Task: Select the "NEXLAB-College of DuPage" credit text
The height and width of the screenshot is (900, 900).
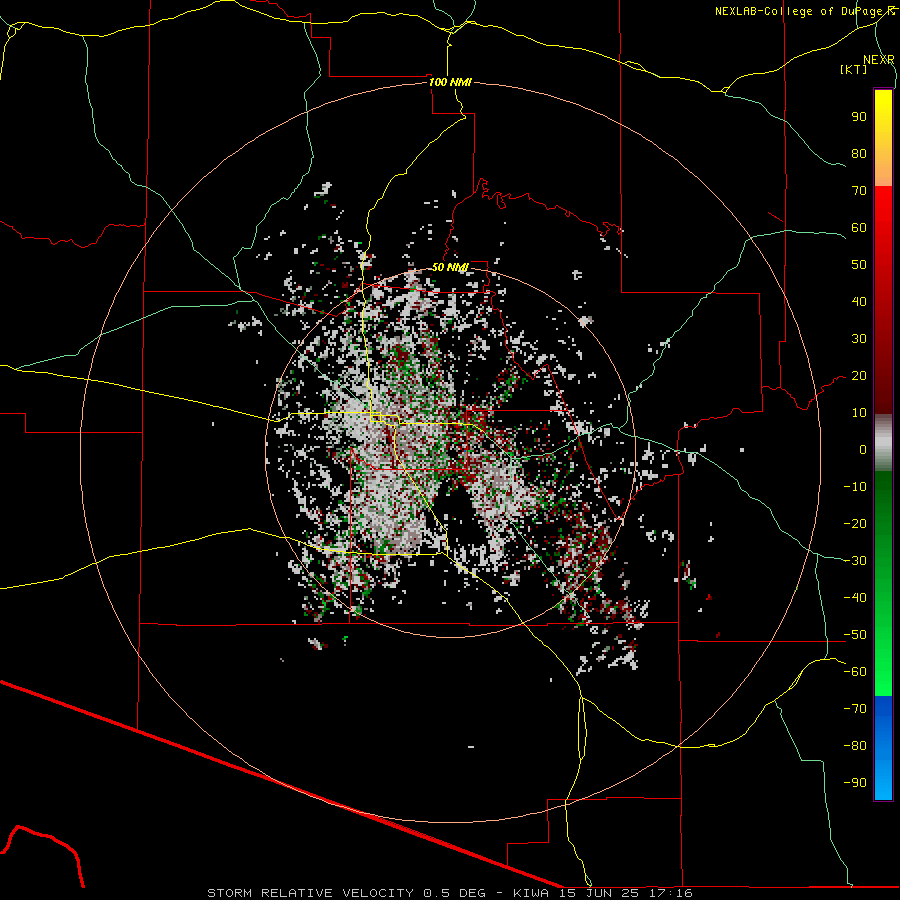Action: (x=798, y=11)
